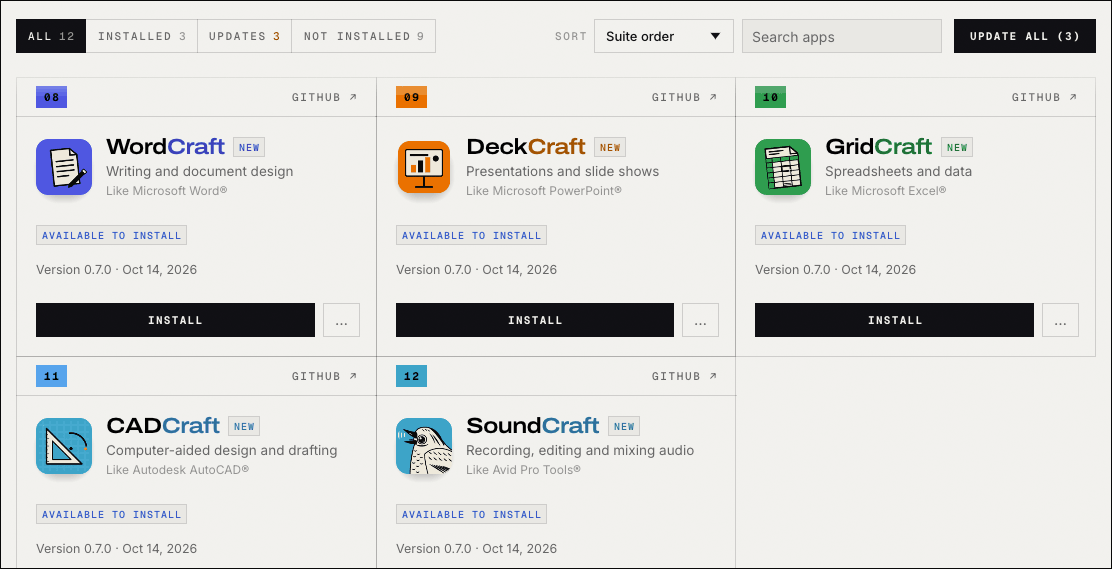Click the NEW badge beside GridCraft
This screenshot has width=1112, height=569.
(957, 148)
